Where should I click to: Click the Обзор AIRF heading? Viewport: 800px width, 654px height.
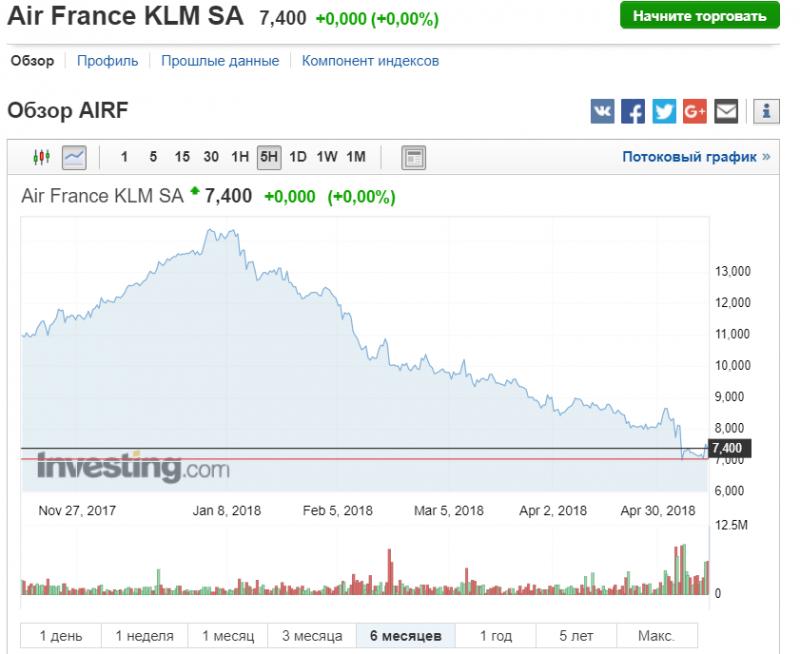tap(68, 110)
